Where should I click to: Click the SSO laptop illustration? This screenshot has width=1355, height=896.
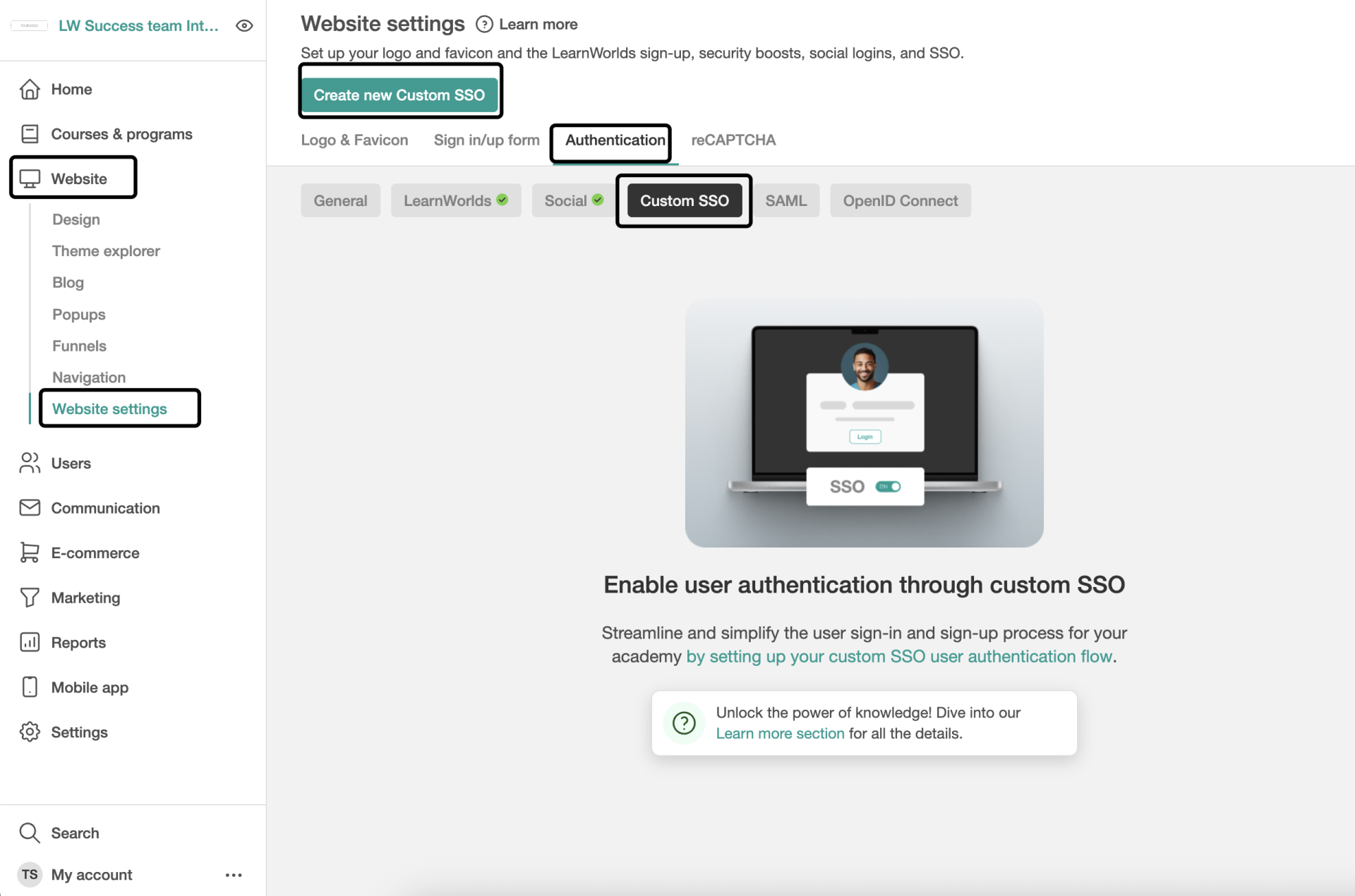[864, 423]
